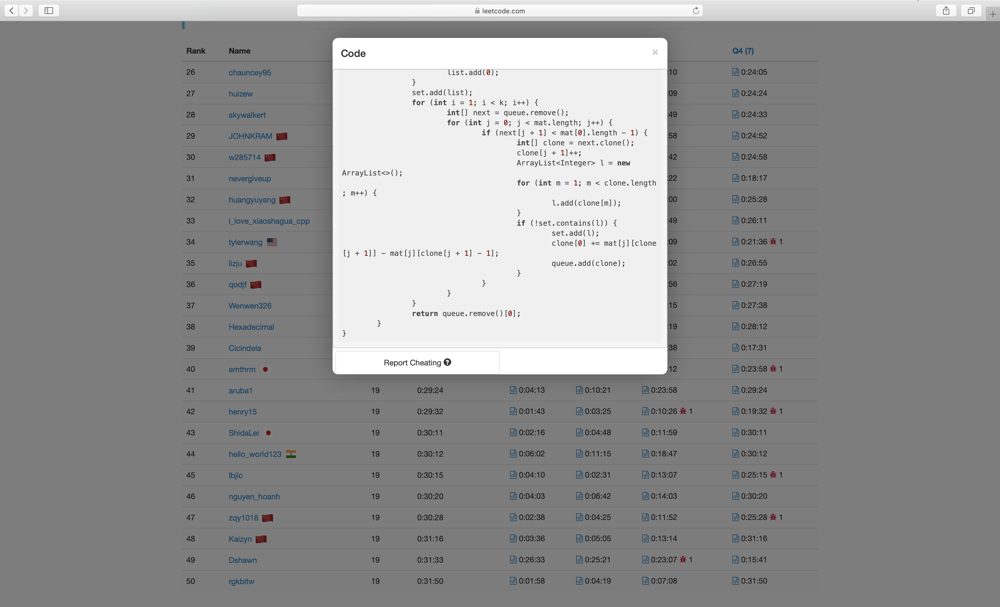Go back to the previous page

click(12, 11)
